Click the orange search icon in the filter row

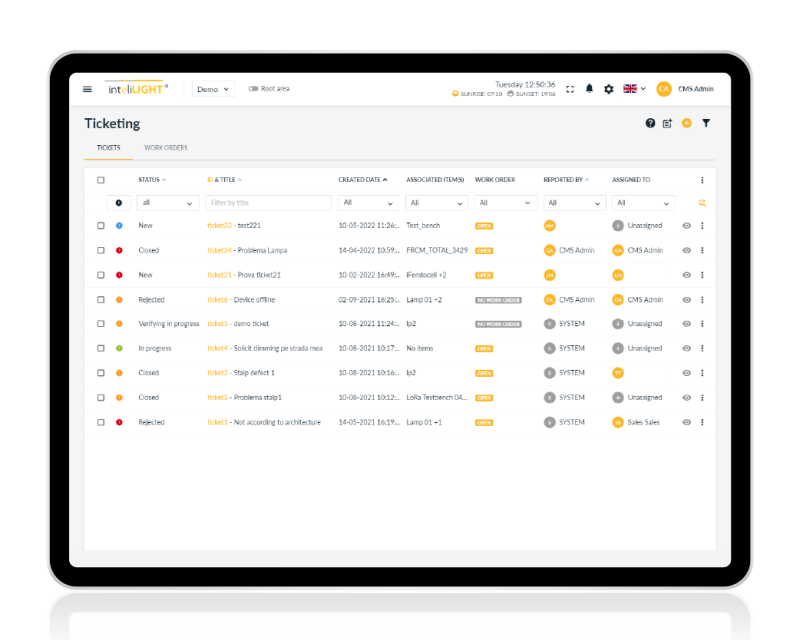[x=703, y=202]
